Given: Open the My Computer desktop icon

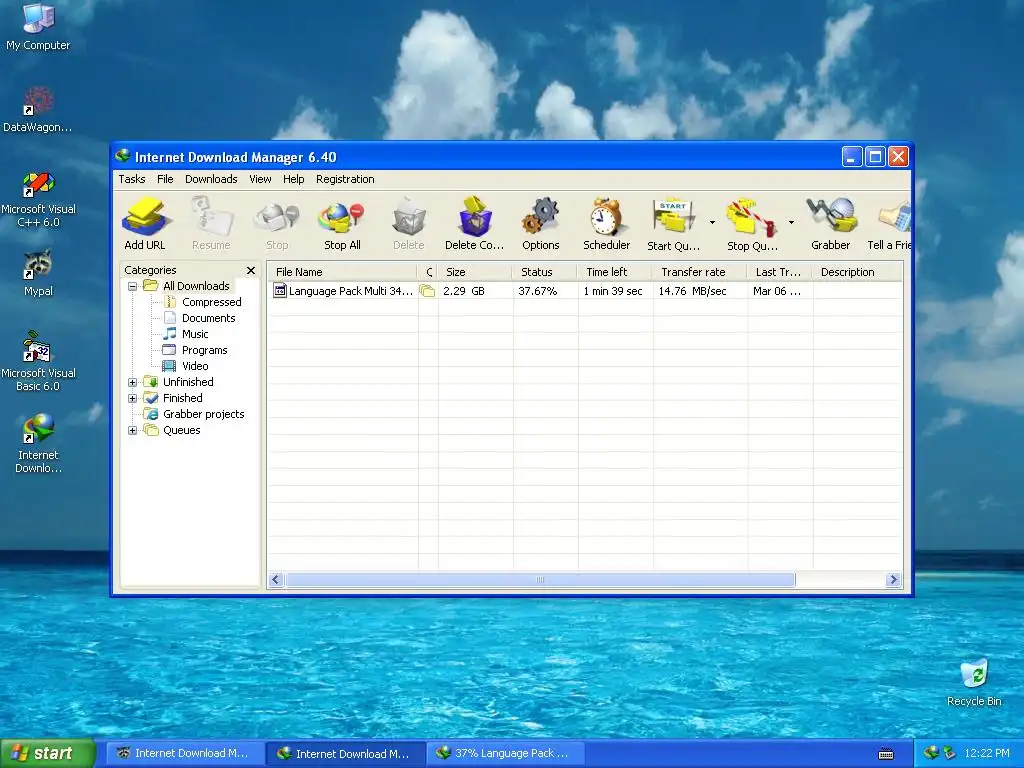Looking at the screenshot, I should coord(38,27).
